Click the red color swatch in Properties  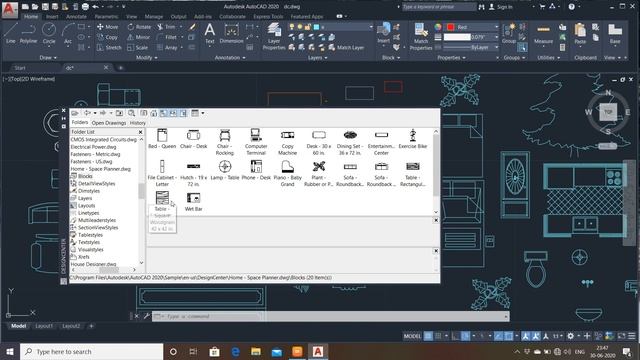coord(450,27)
